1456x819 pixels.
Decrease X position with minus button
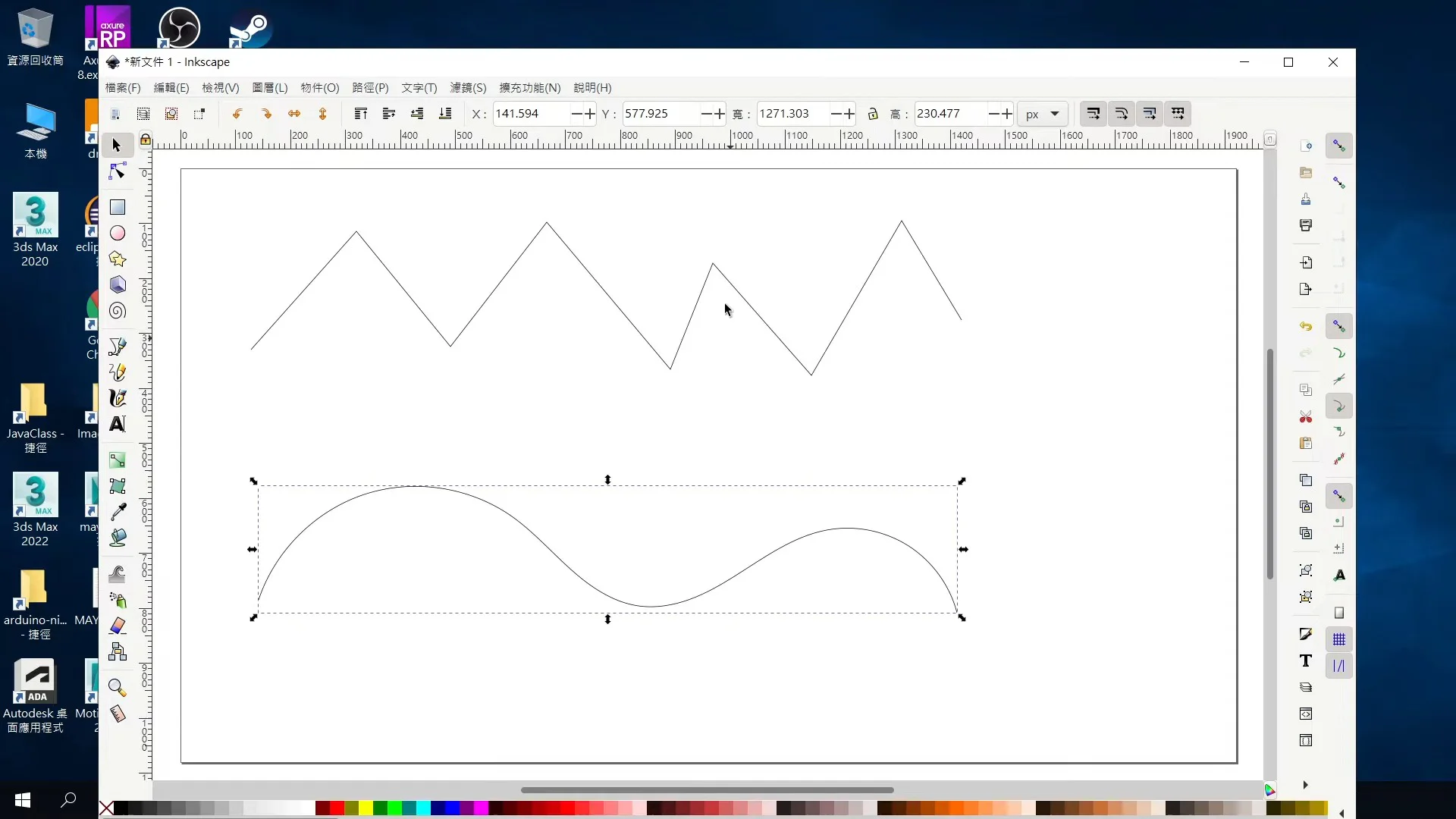(x=577, y=114)
